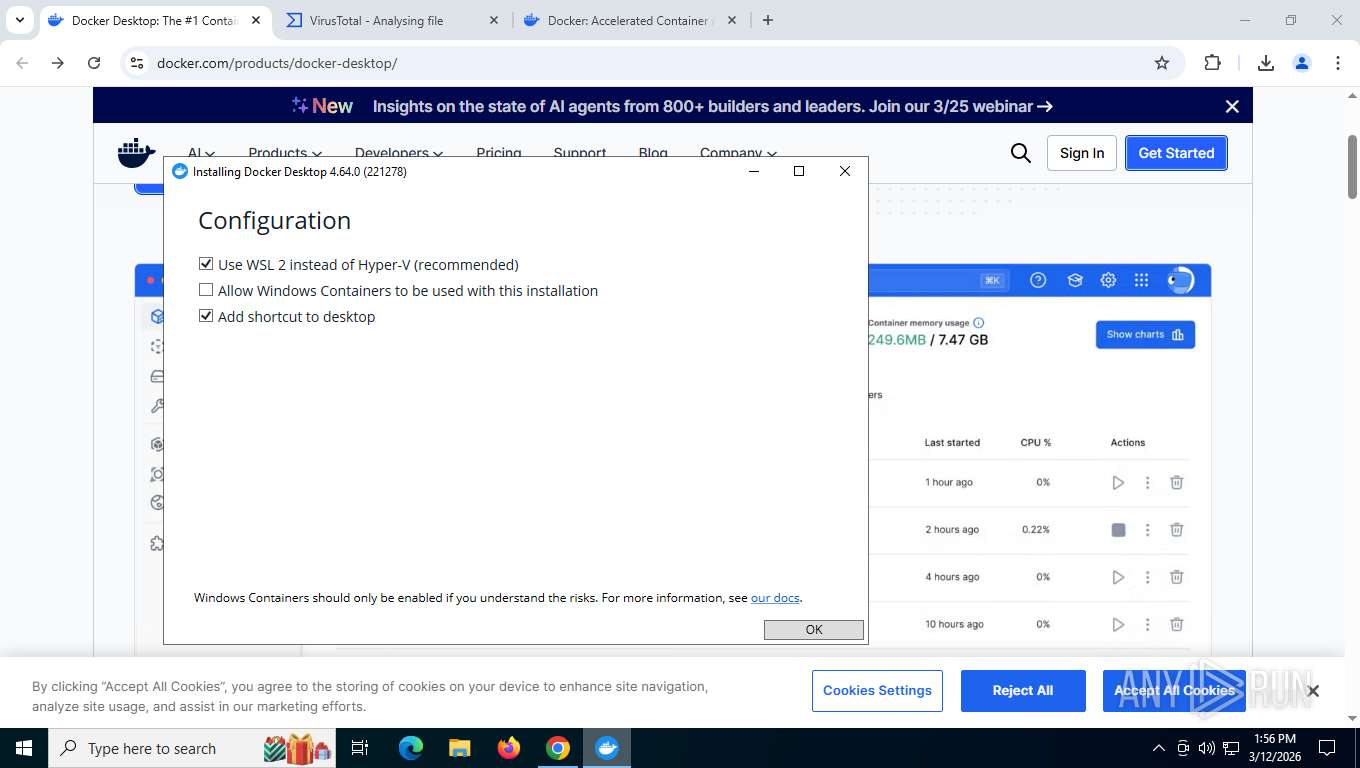Click learning center cap icon in preview
The width and height of the screenshot is (1360, 768).
pyautogui.click(x=1075, y=280)
